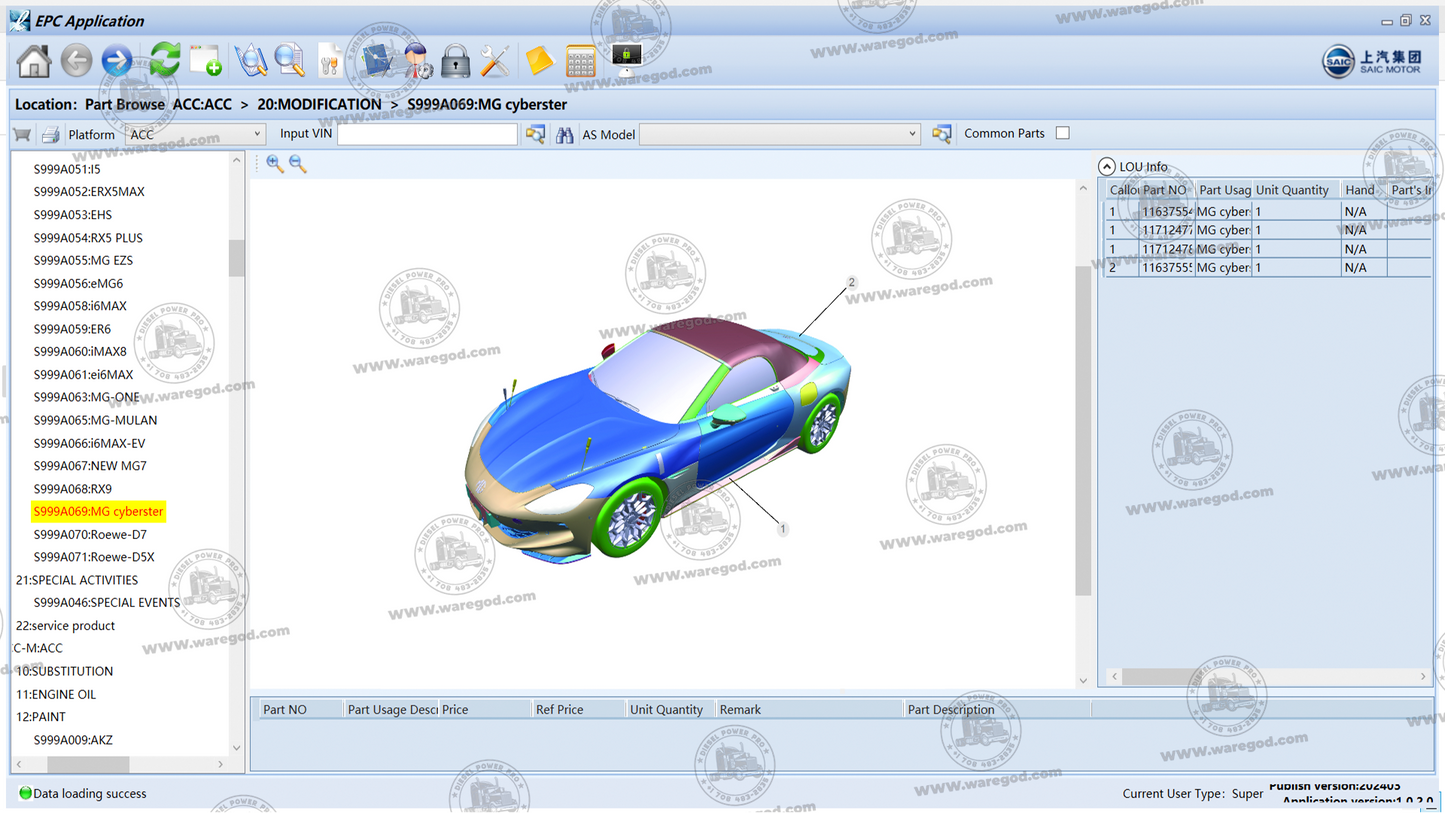
Task: Select S999A056:eMG6 tree item
Action: [78, 283]
